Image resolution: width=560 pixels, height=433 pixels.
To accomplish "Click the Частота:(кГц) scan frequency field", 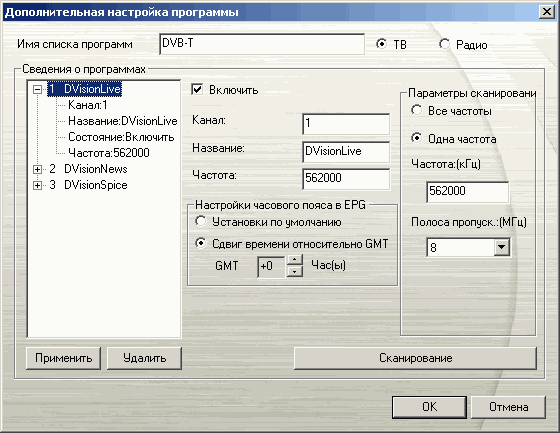I will [x=468, y=192].
